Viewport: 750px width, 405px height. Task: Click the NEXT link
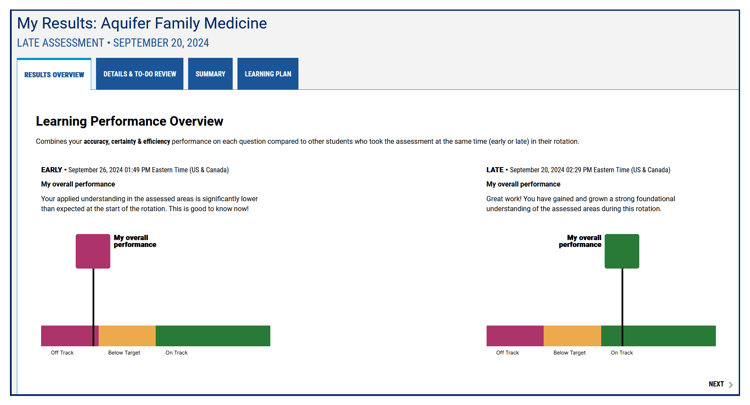[x=716, y=384]
